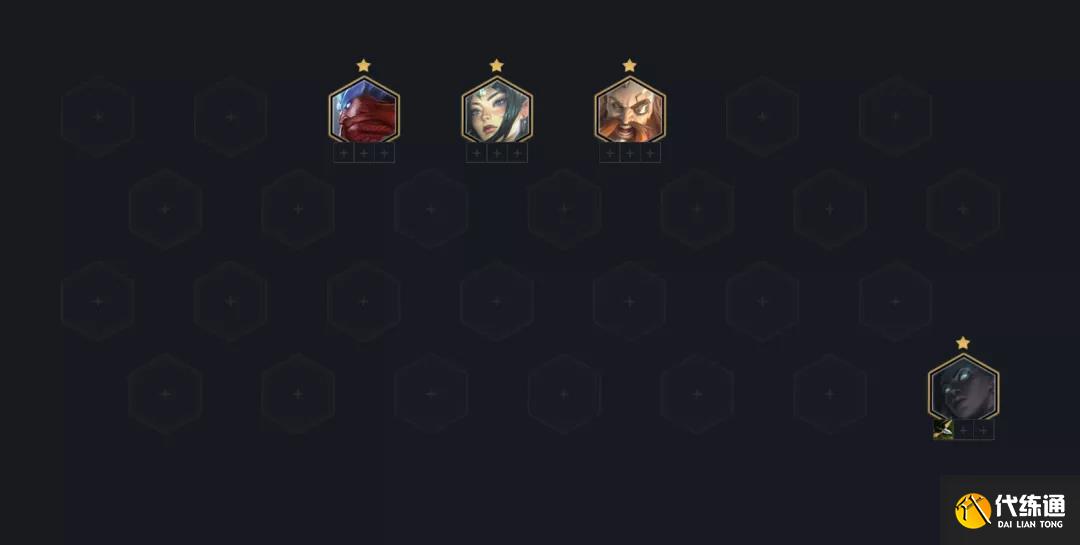The image size is (1080, 545).
Task: Click the star above the bearded champion
Action: coord(630,65)
